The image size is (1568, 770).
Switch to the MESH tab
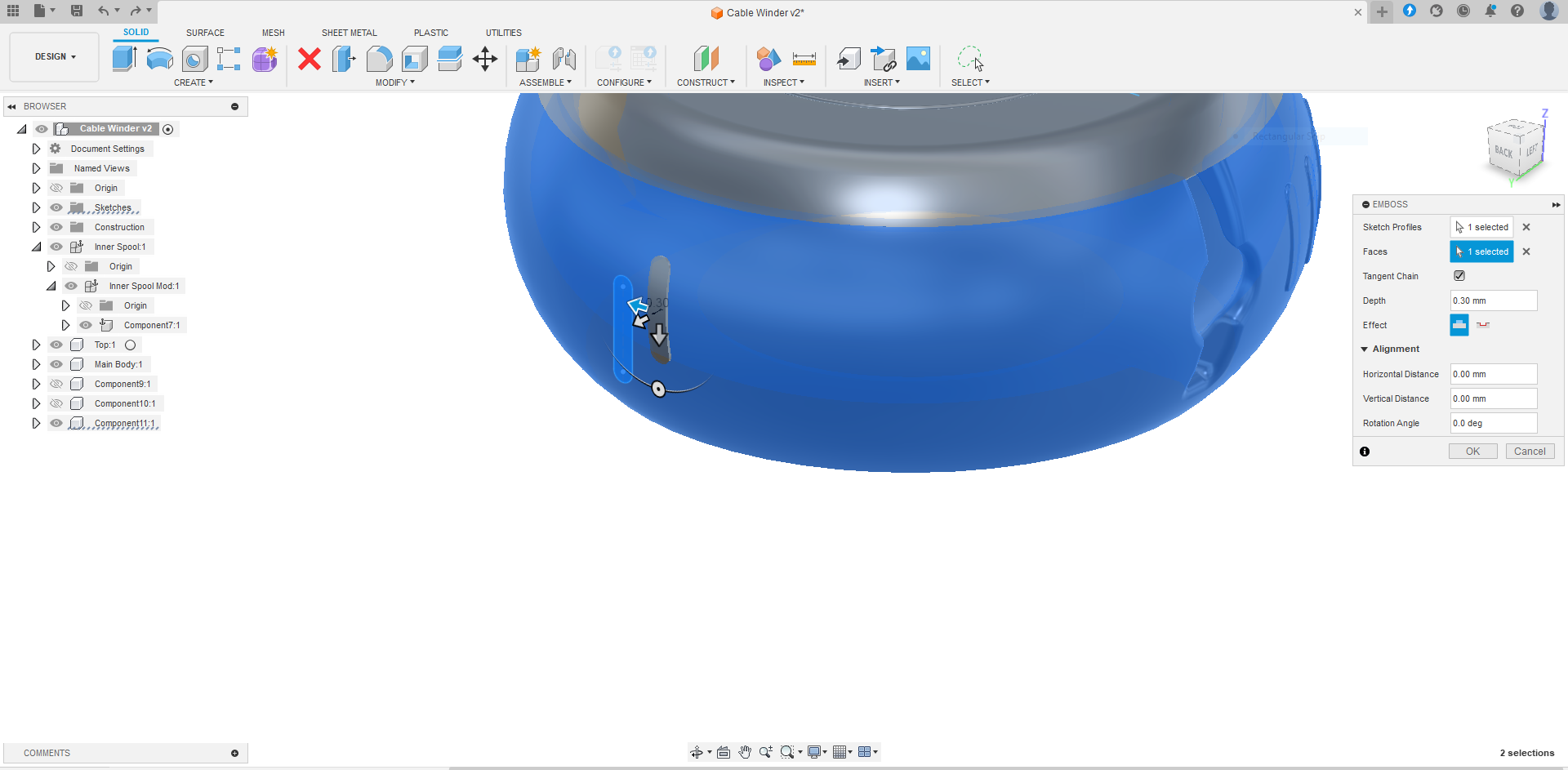[274, 33]
